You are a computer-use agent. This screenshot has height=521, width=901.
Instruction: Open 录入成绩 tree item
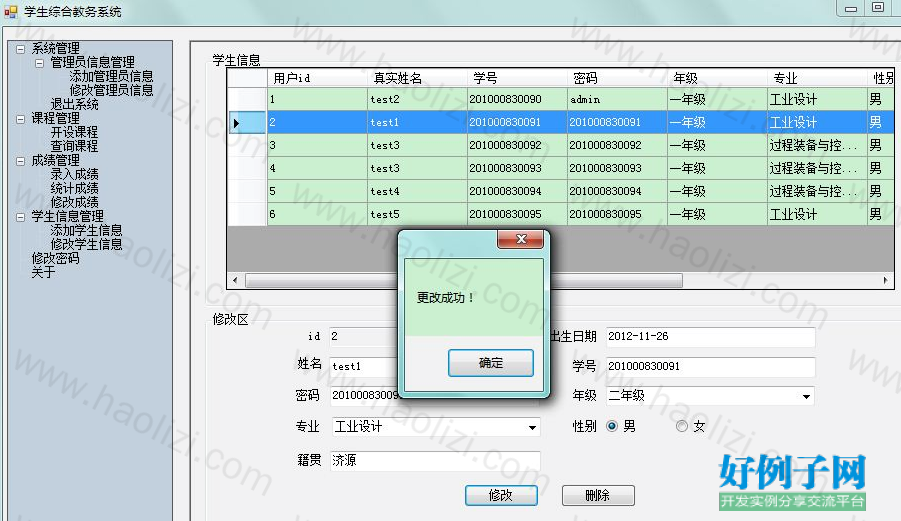coord(75,174)
